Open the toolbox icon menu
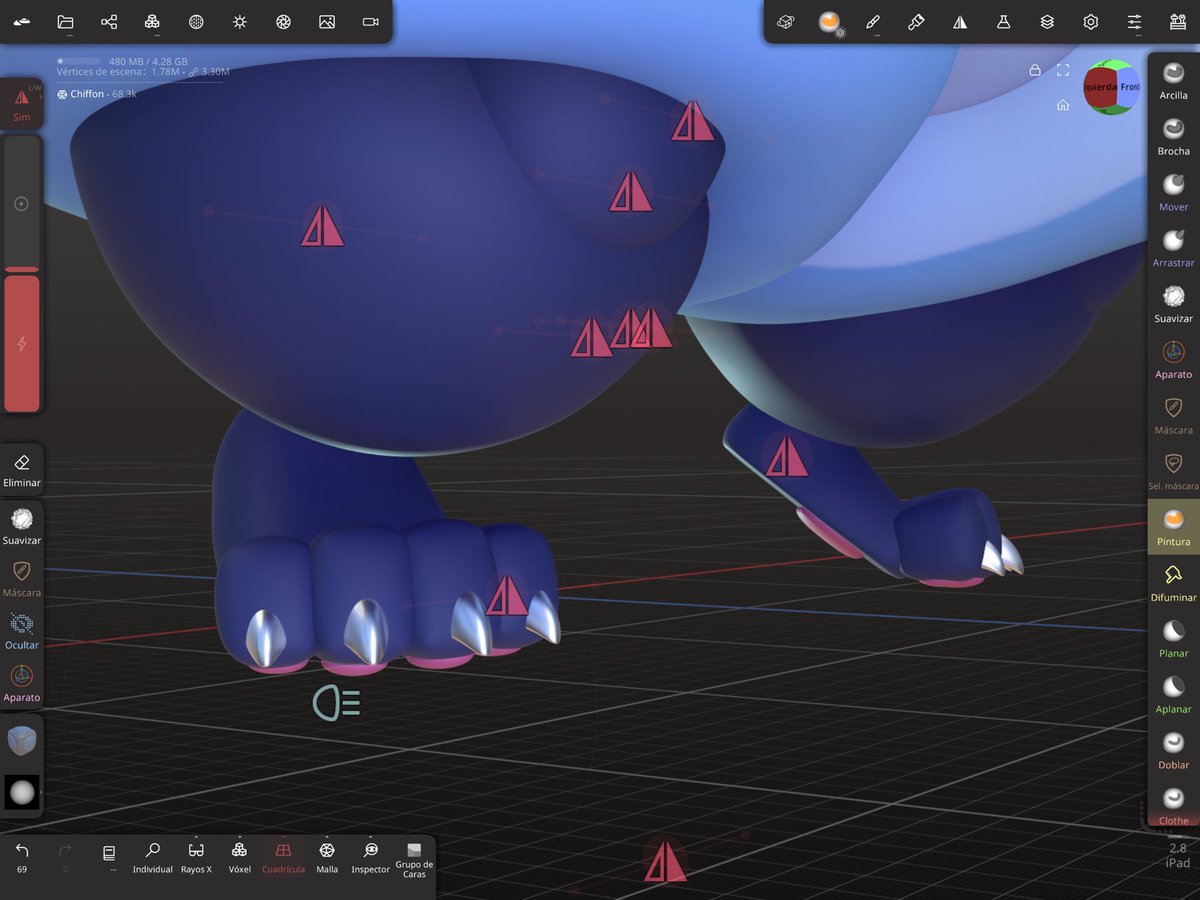Screen dimensions: 1200x900 coord(1178,21)
